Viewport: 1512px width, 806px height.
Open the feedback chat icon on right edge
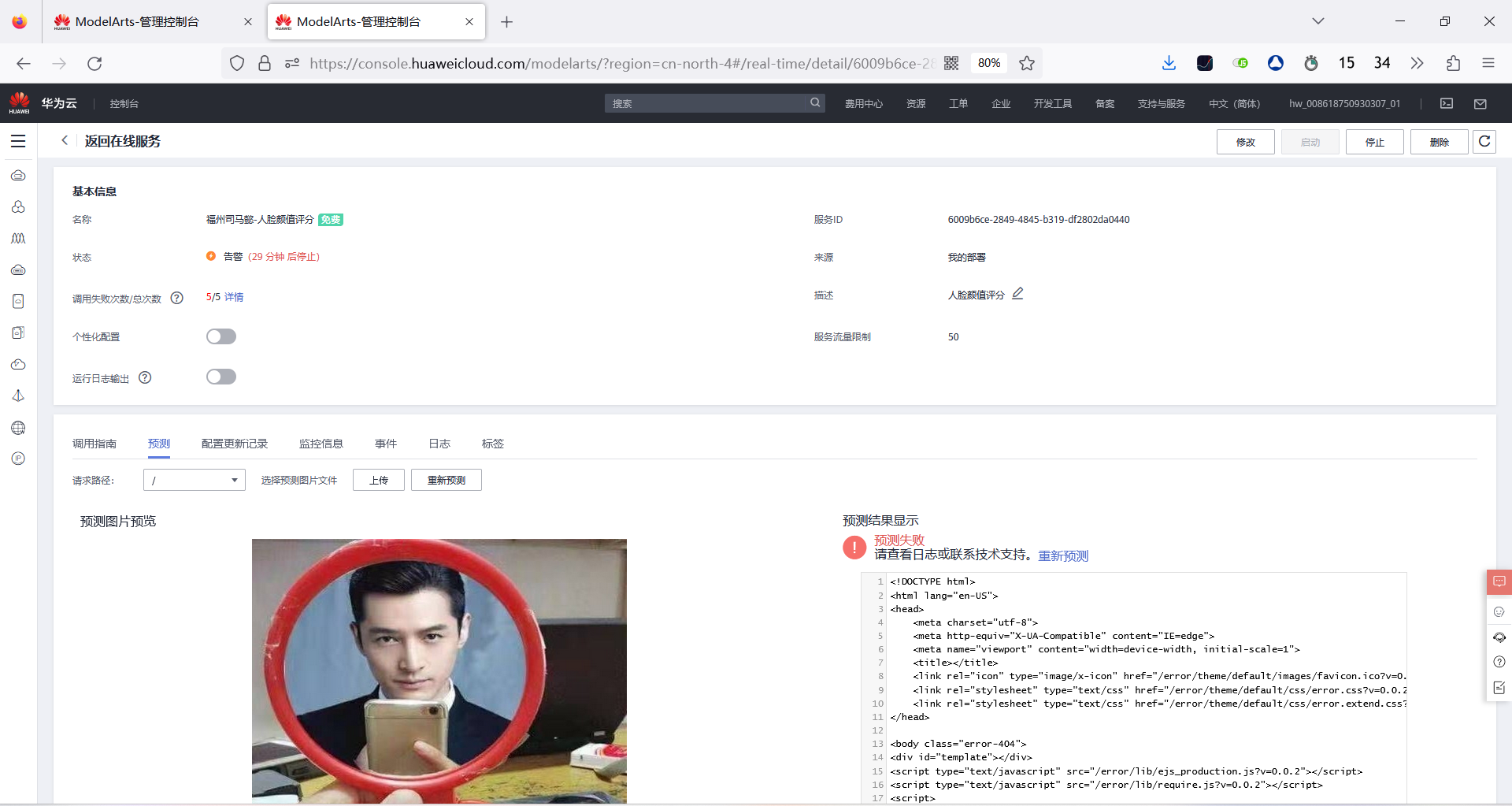point(1499,581)
